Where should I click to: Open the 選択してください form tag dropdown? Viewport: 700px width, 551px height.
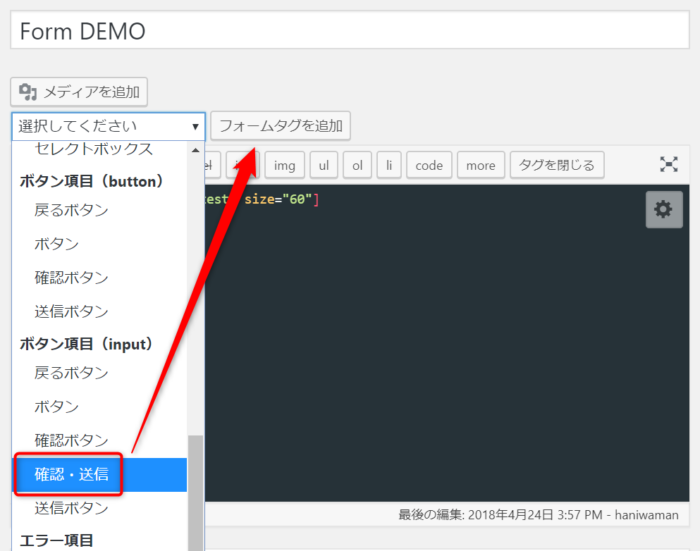click(x=108, y=126)
